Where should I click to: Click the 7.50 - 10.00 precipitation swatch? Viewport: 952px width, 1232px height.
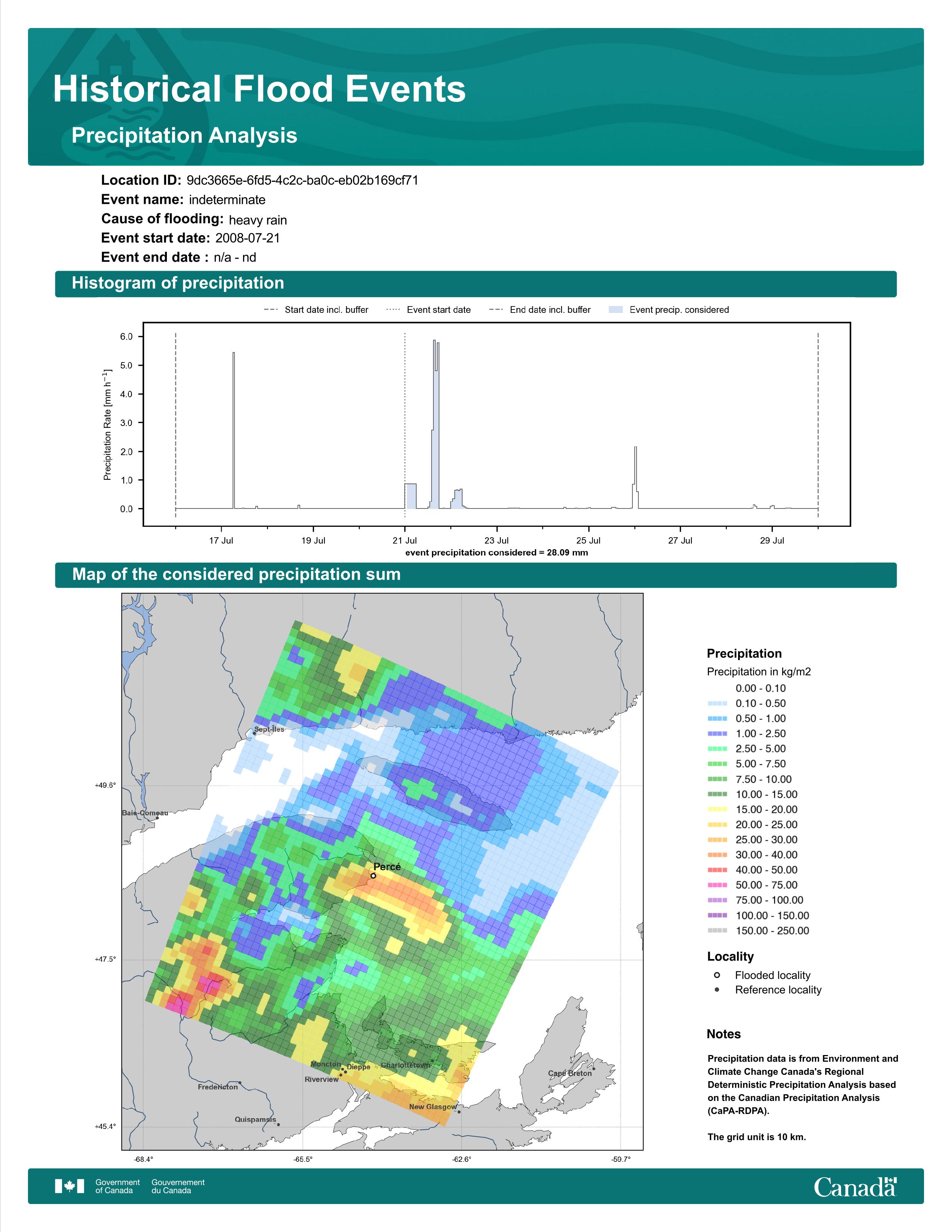718,780
